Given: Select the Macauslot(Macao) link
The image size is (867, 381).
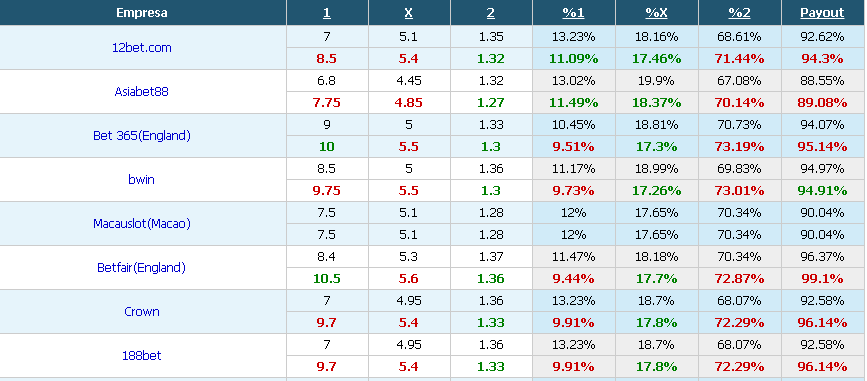Looking at the screenshot, I should click(142, 224).
